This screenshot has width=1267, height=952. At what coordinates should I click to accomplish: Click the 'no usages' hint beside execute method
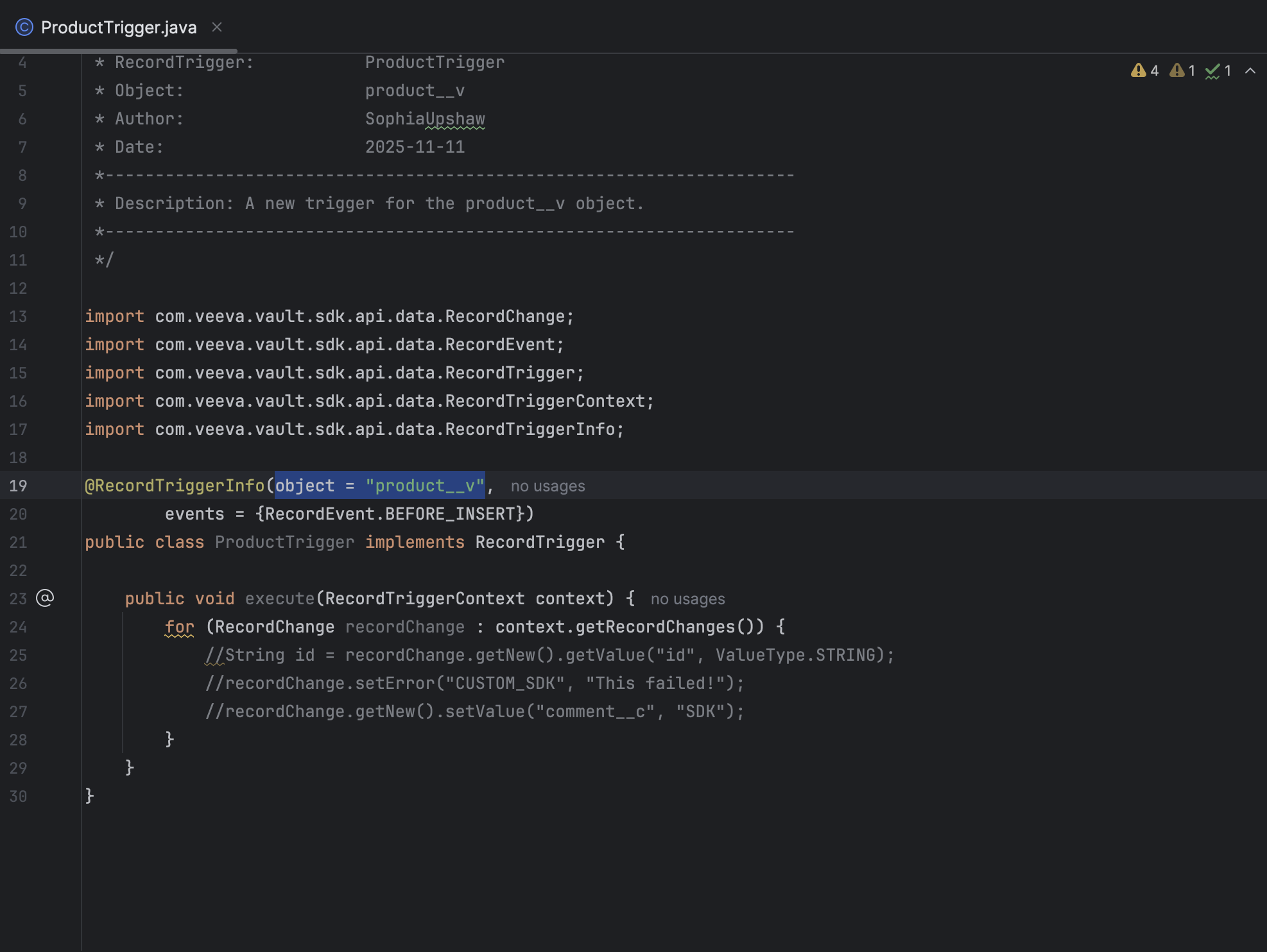[687, 599]
